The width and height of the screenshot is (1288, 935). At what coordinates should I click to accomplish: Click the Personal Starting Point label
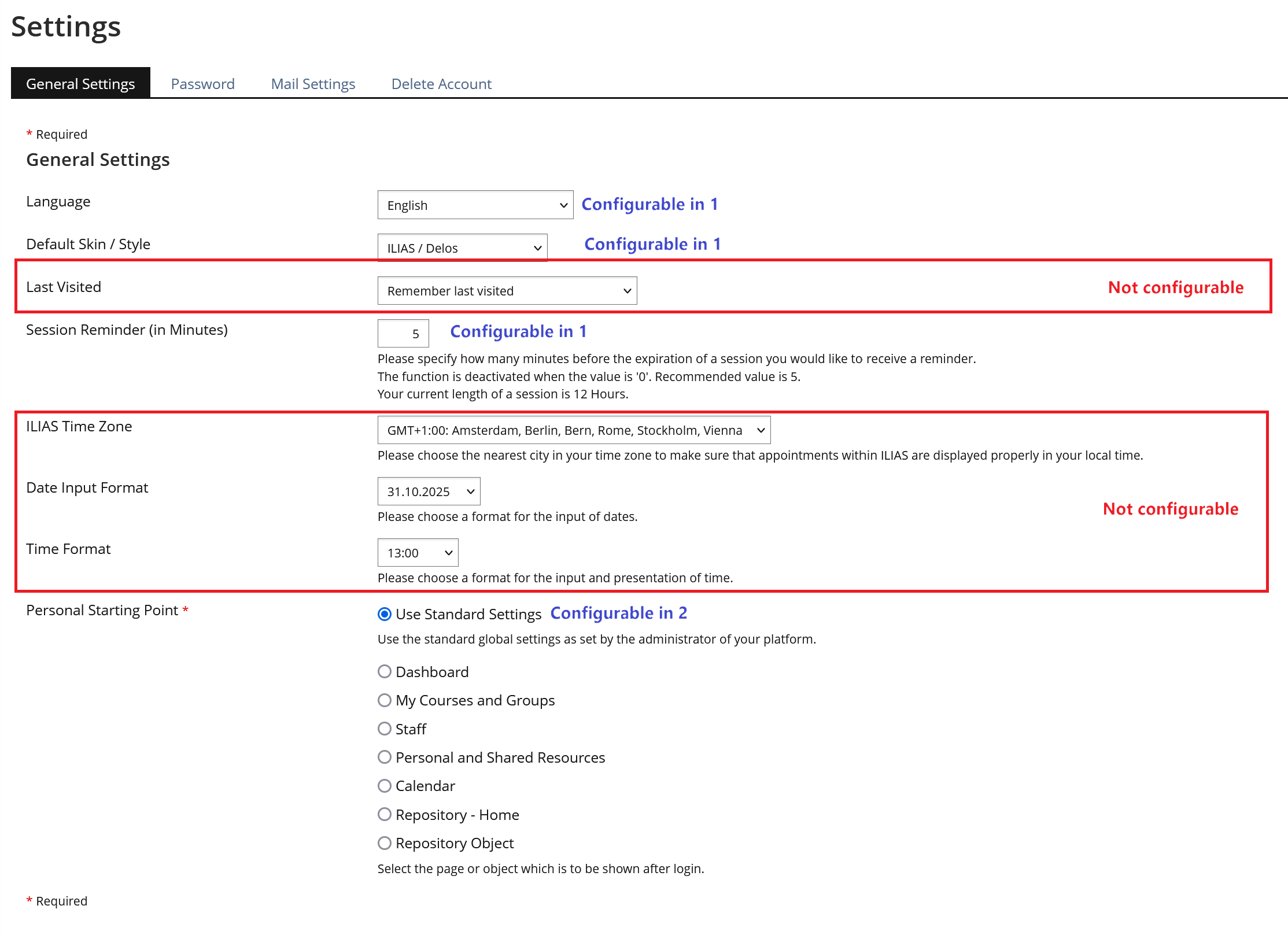[x=102, y=611]
